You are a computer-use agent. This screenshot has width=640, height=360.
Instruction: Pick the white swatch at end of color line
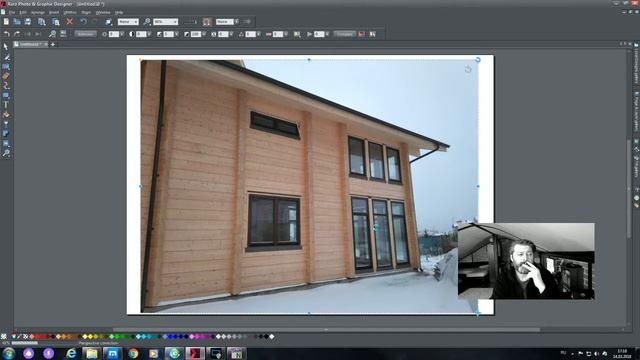pos(272,337)
